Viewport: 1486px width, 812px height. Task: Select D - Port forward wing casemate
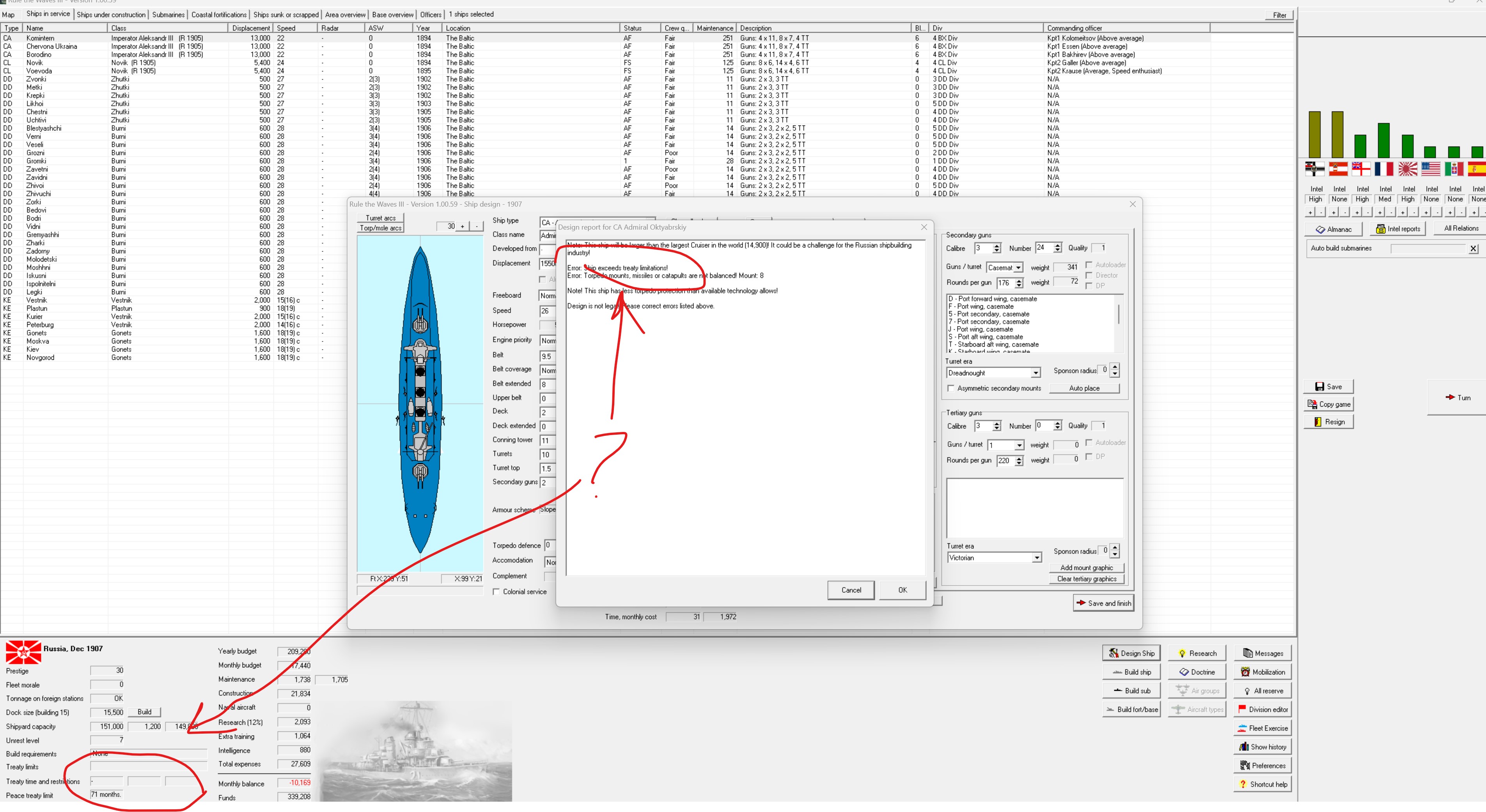[x=992, y=299]
